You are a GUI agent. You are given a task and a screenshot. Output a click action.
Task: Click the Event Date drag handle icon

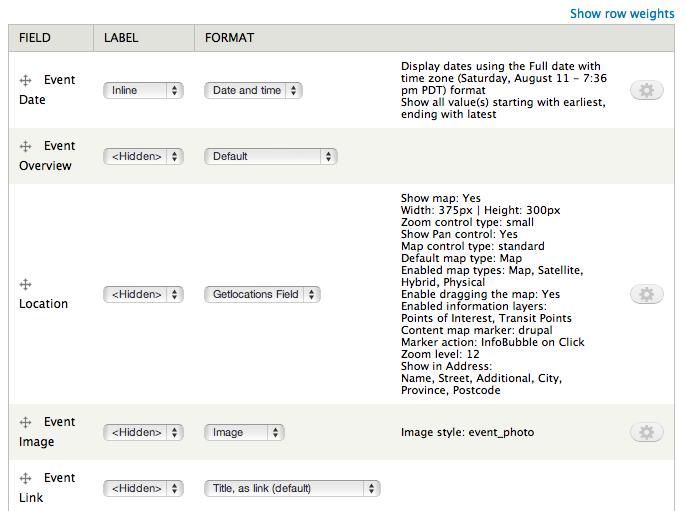[x=26, y=80]
